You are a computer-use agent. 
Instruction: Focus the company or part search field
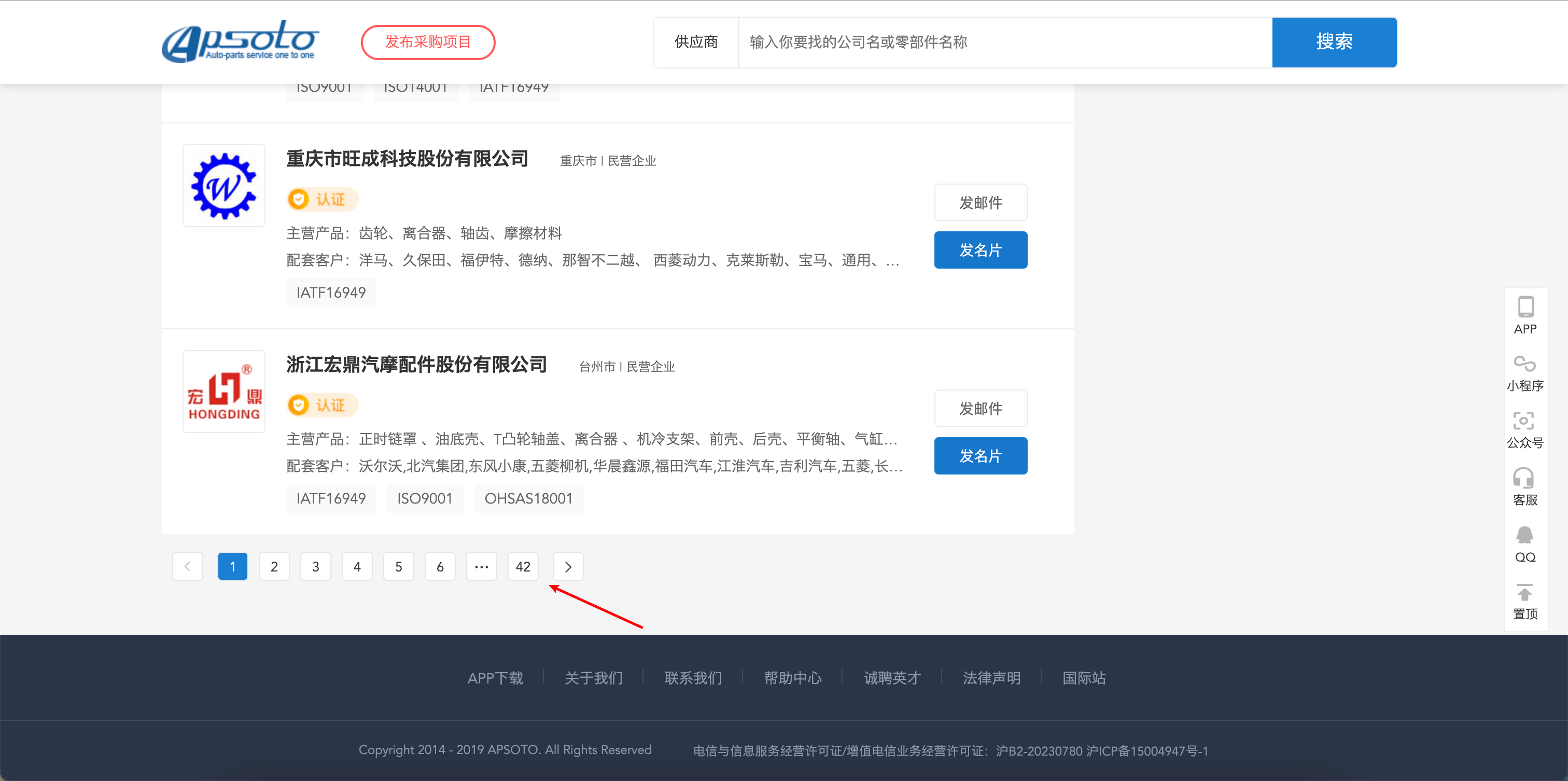pyautogui.click(x=1005, y=42)
